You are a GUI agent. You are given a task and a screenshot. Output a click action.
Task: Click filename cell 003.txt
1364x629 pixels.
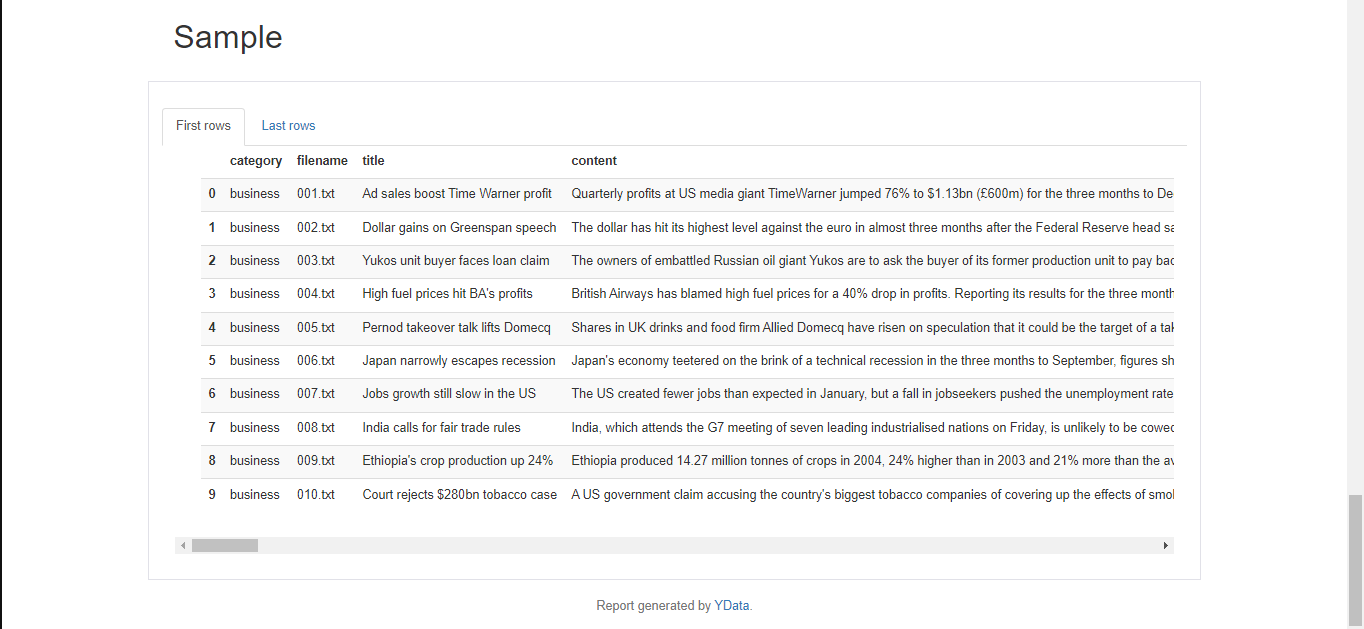point(316,261)
